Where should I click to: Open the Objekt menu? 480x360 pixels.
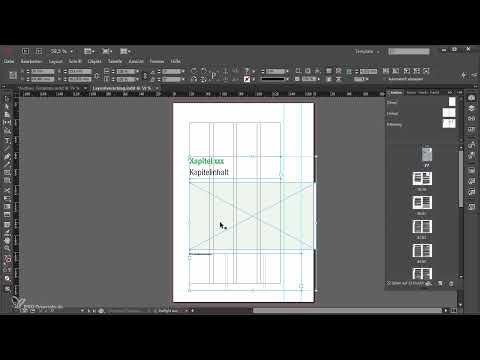click(x=95, y=61)
